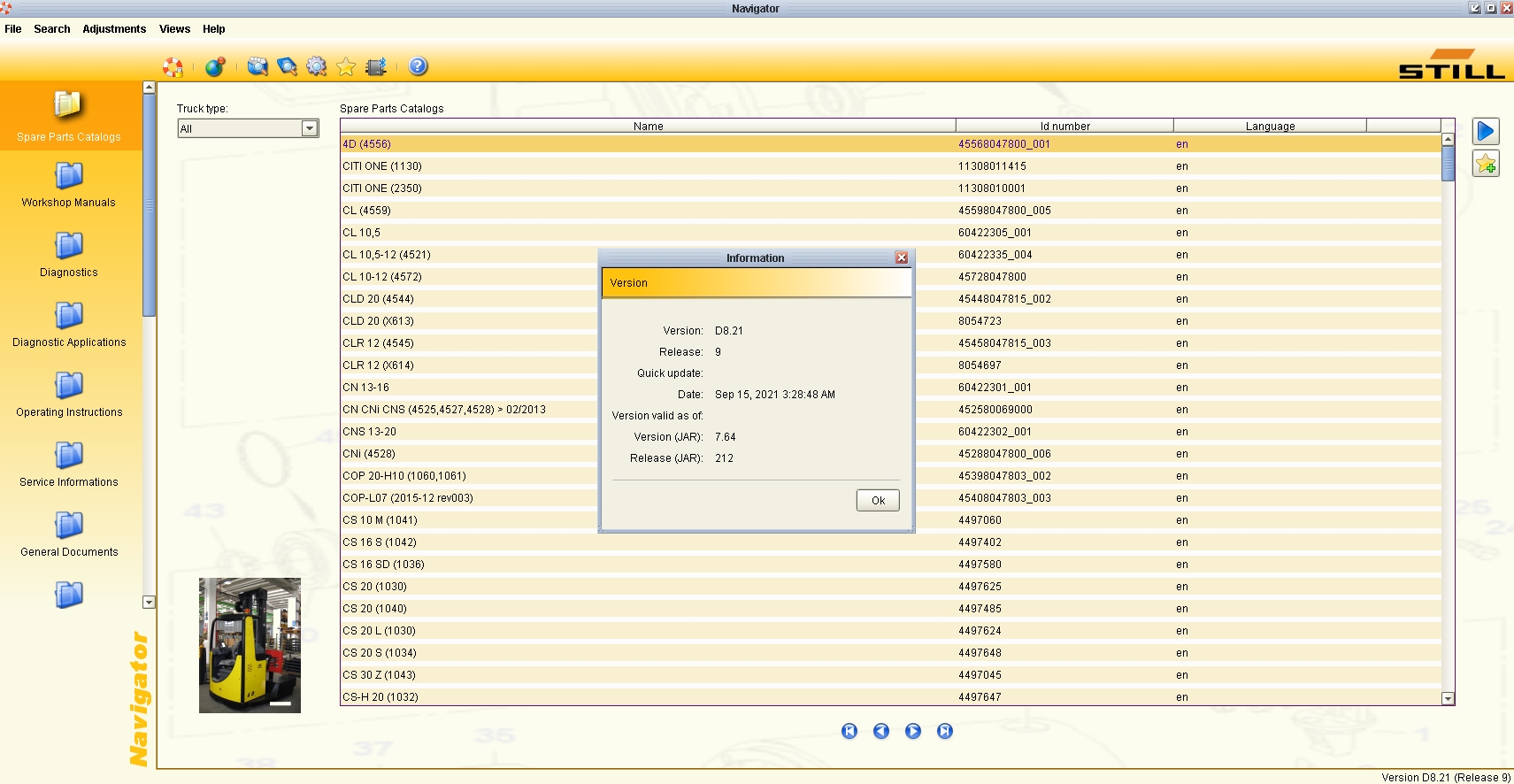Sort the table by Id number column
1514x784 pixels.
(x=1064, y=126)
